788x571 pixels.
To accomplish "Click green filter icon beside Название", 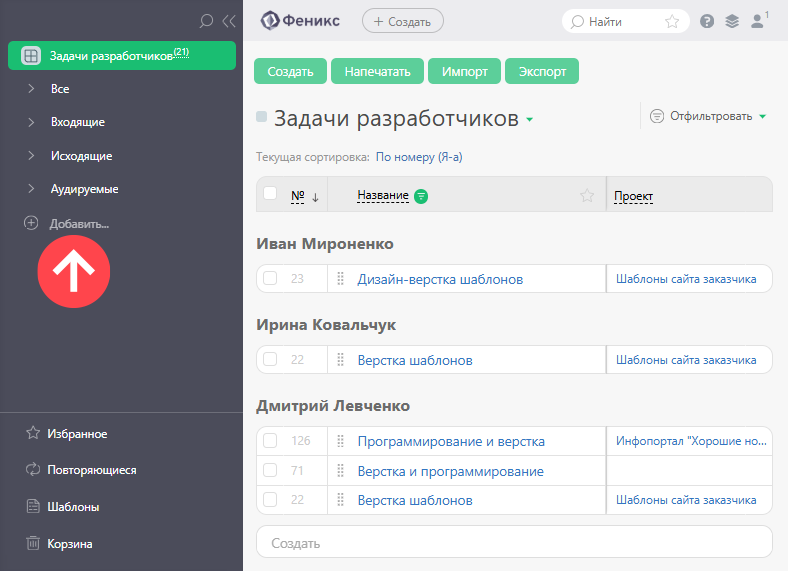I will [421, 196].
